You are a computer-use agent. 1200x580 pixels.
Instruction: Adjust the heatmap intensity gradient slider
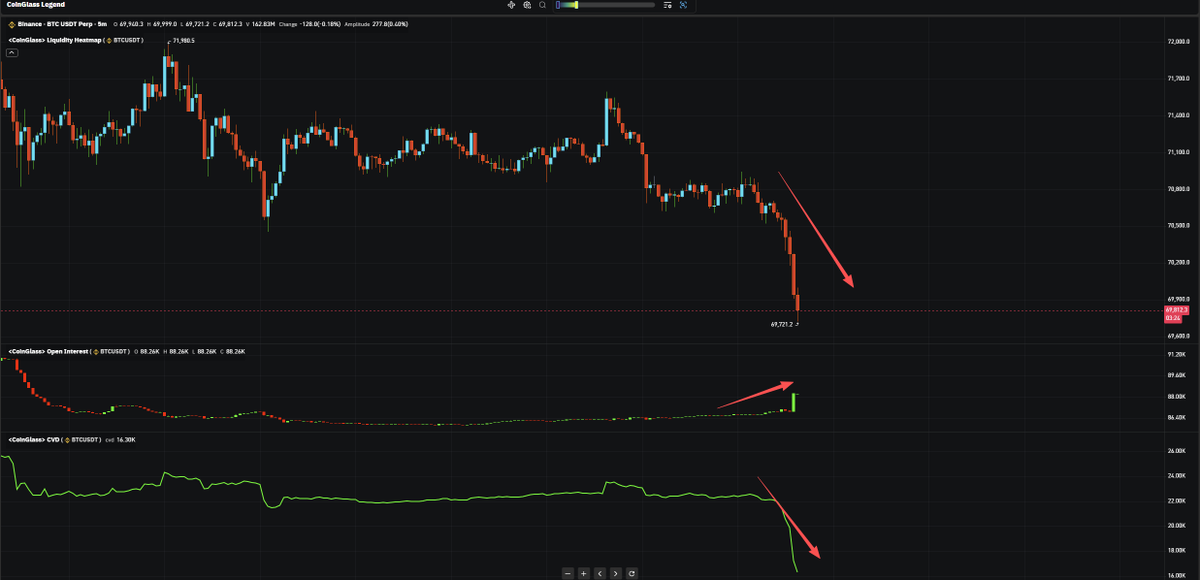point(605,5)
